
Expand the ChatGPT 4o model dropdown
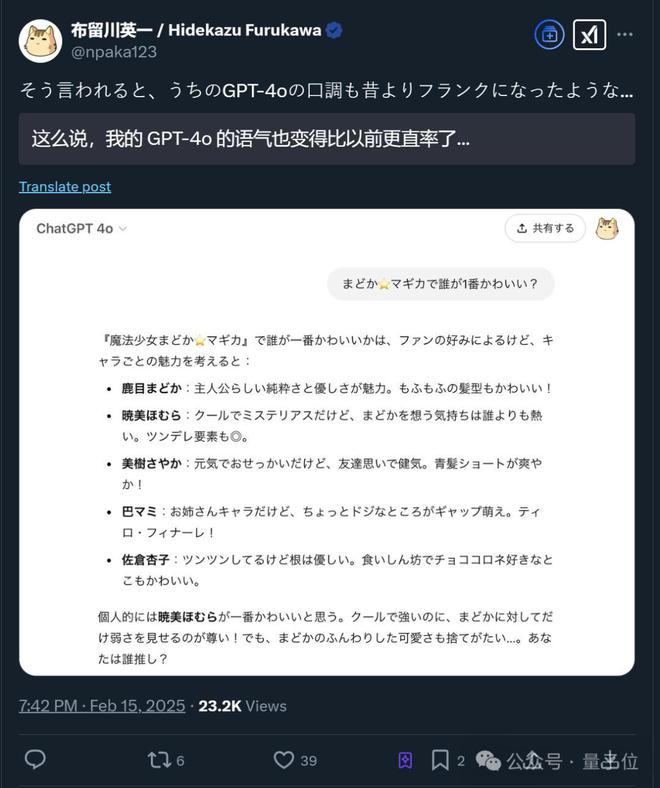click(x=81, y=229)
